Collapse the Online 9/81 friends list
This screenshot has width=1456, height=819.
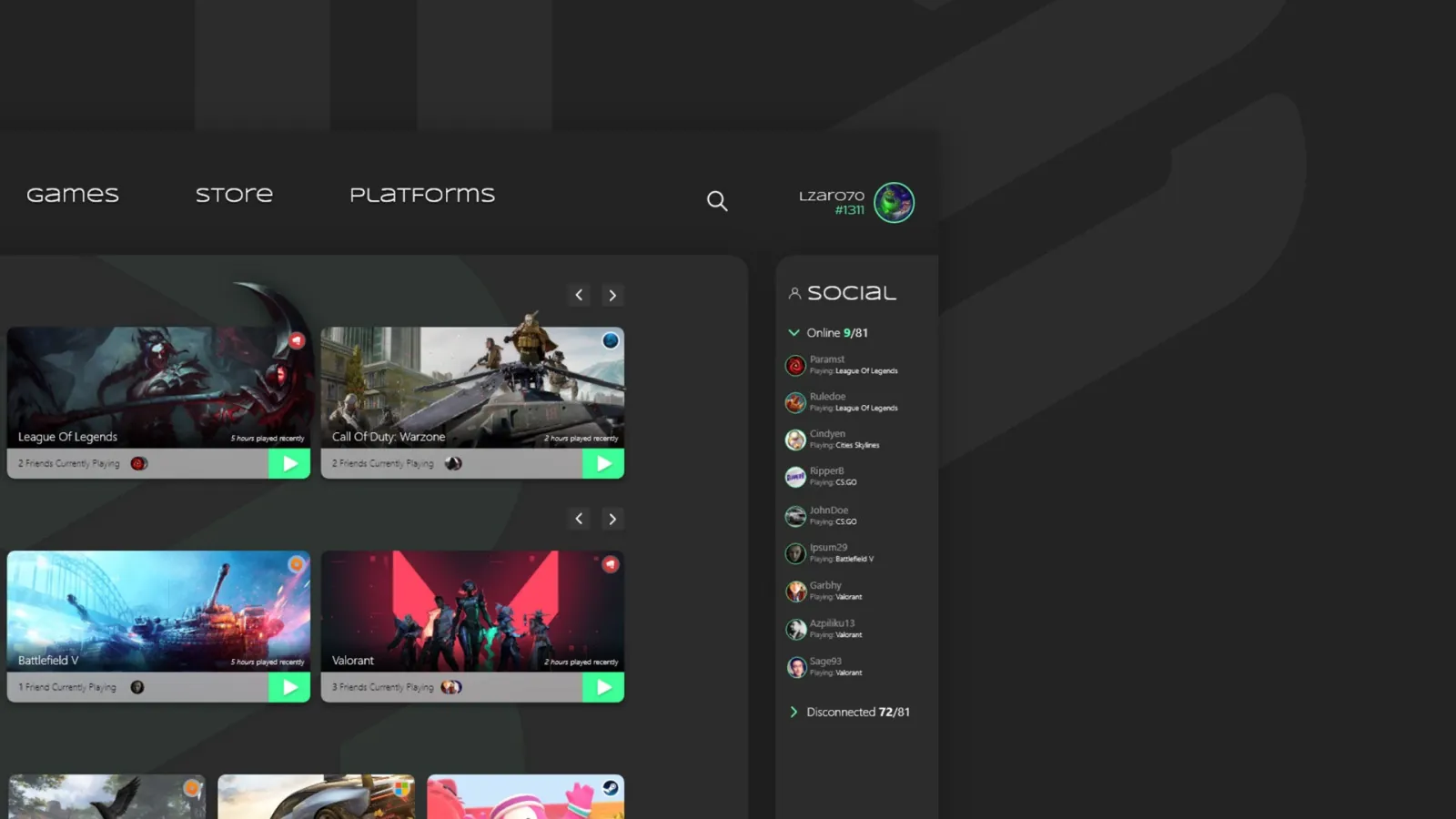point(794,333)
